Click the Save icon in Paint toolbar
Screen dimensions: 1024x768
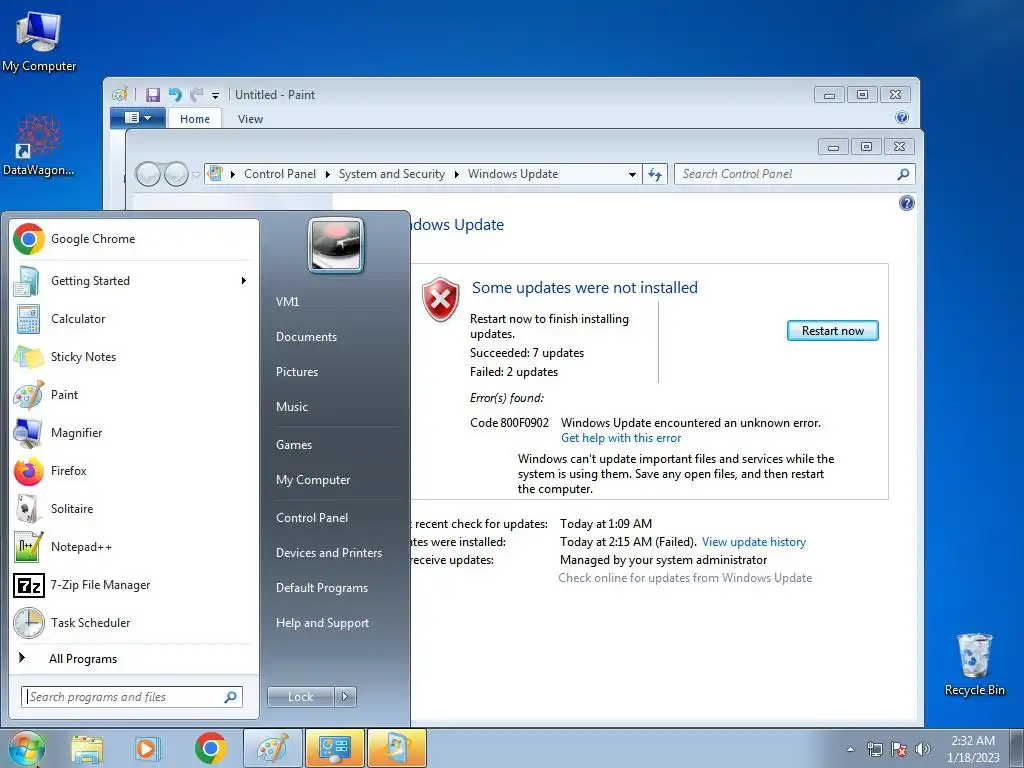point(153,95)
